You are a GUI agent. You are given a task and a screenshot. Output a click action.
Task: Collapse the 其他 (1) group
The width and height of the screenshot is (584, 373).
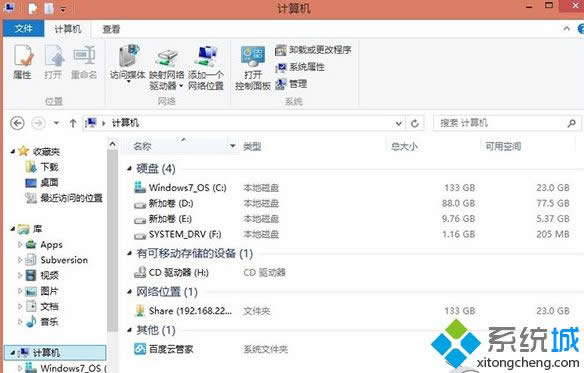[x=129, y=331]
